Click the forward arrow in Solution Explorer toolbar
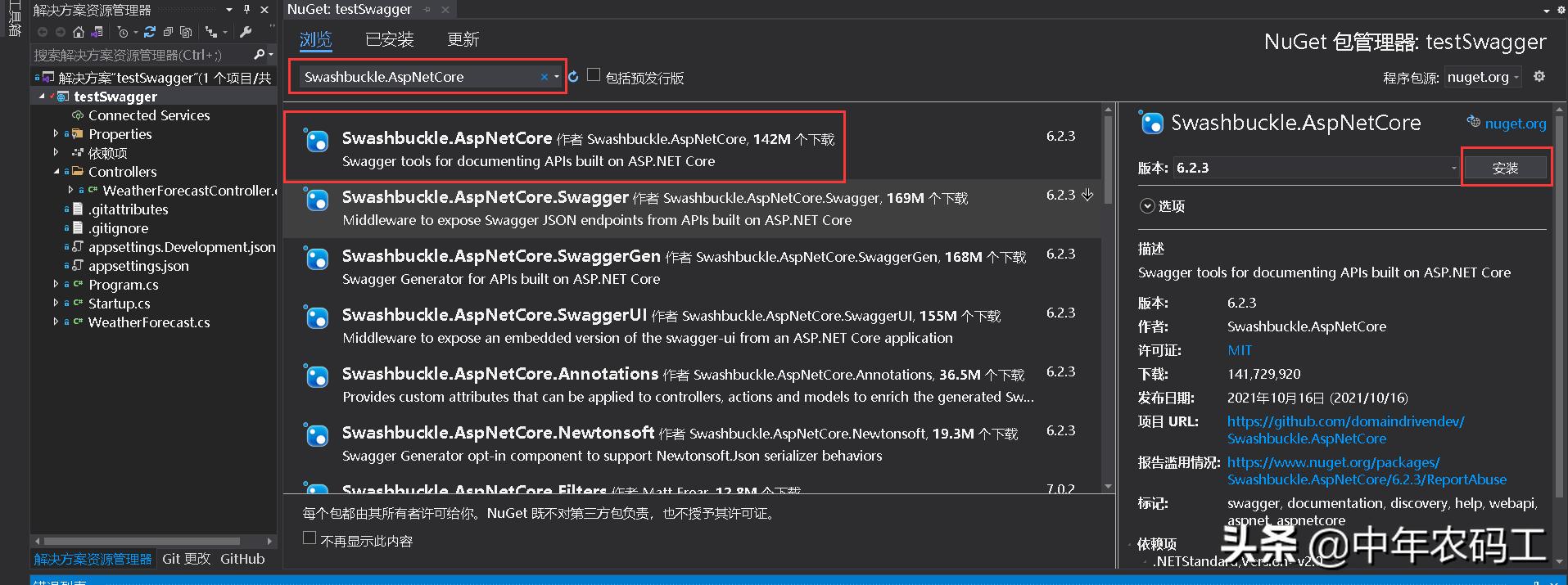This screenshot has width=1568, height=585. click(x=61, y=32)
